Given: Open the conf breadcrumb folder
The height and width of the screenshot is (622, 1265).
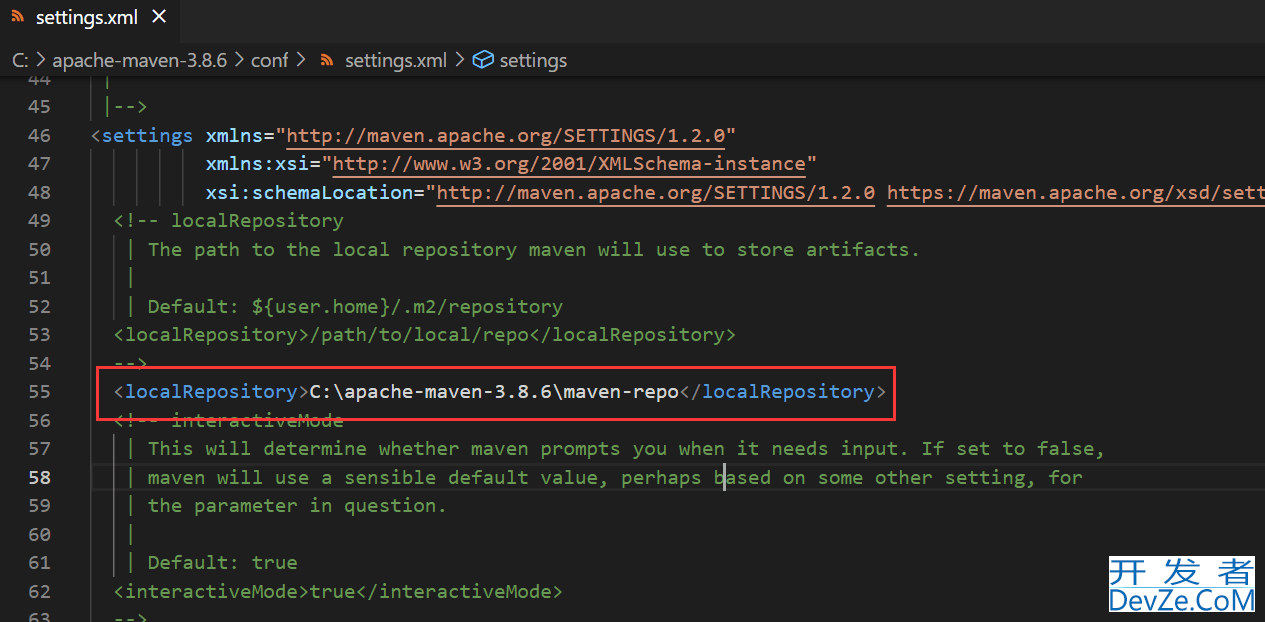Looking at the screenshot, I should tap(269, 60).
